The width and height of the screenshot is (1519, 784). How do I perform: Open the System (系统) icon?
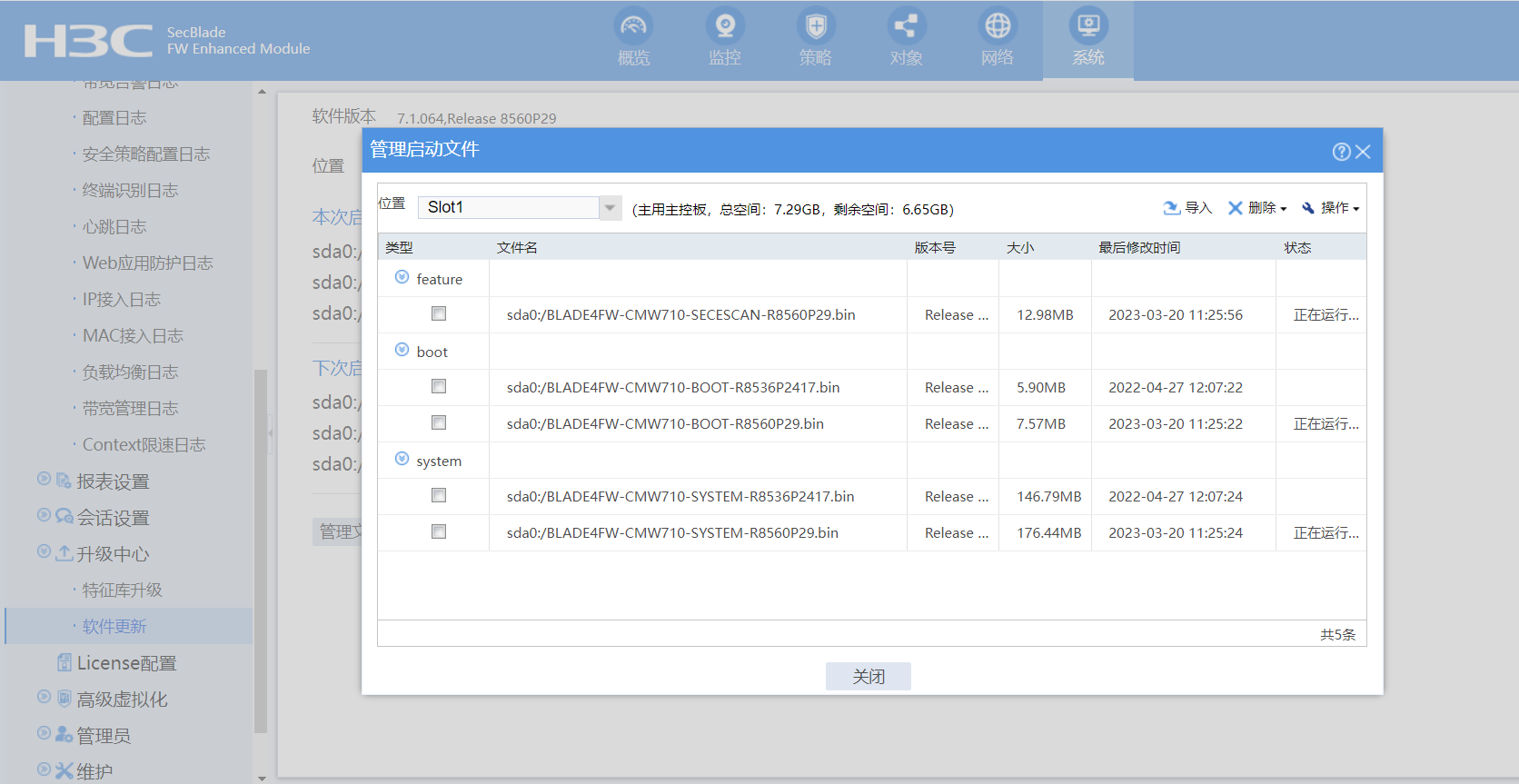pos(1087,26)
